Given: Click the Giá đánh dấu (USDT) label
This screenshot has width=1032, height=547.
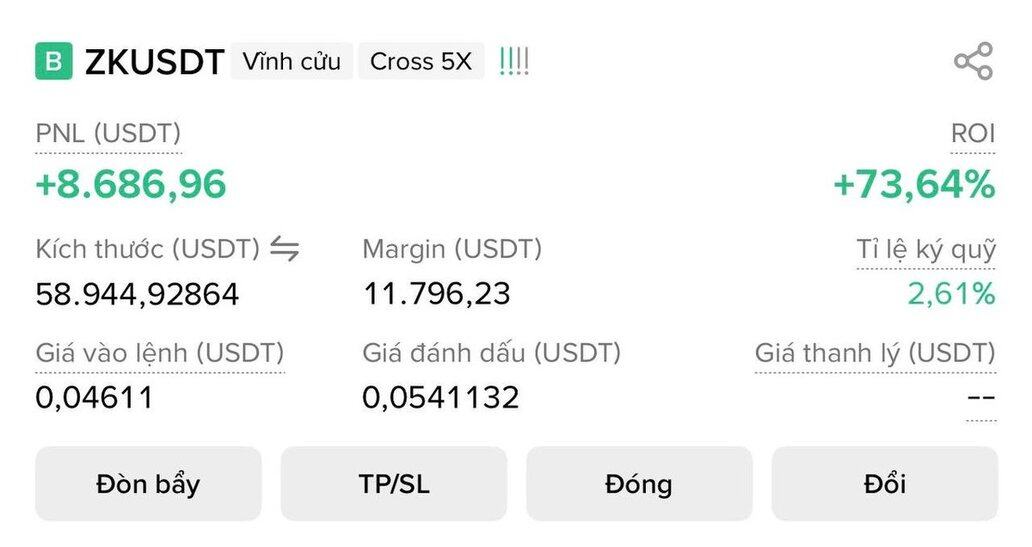Looking at the screenshot, I should pyautogui.click(x=491, y=353).
